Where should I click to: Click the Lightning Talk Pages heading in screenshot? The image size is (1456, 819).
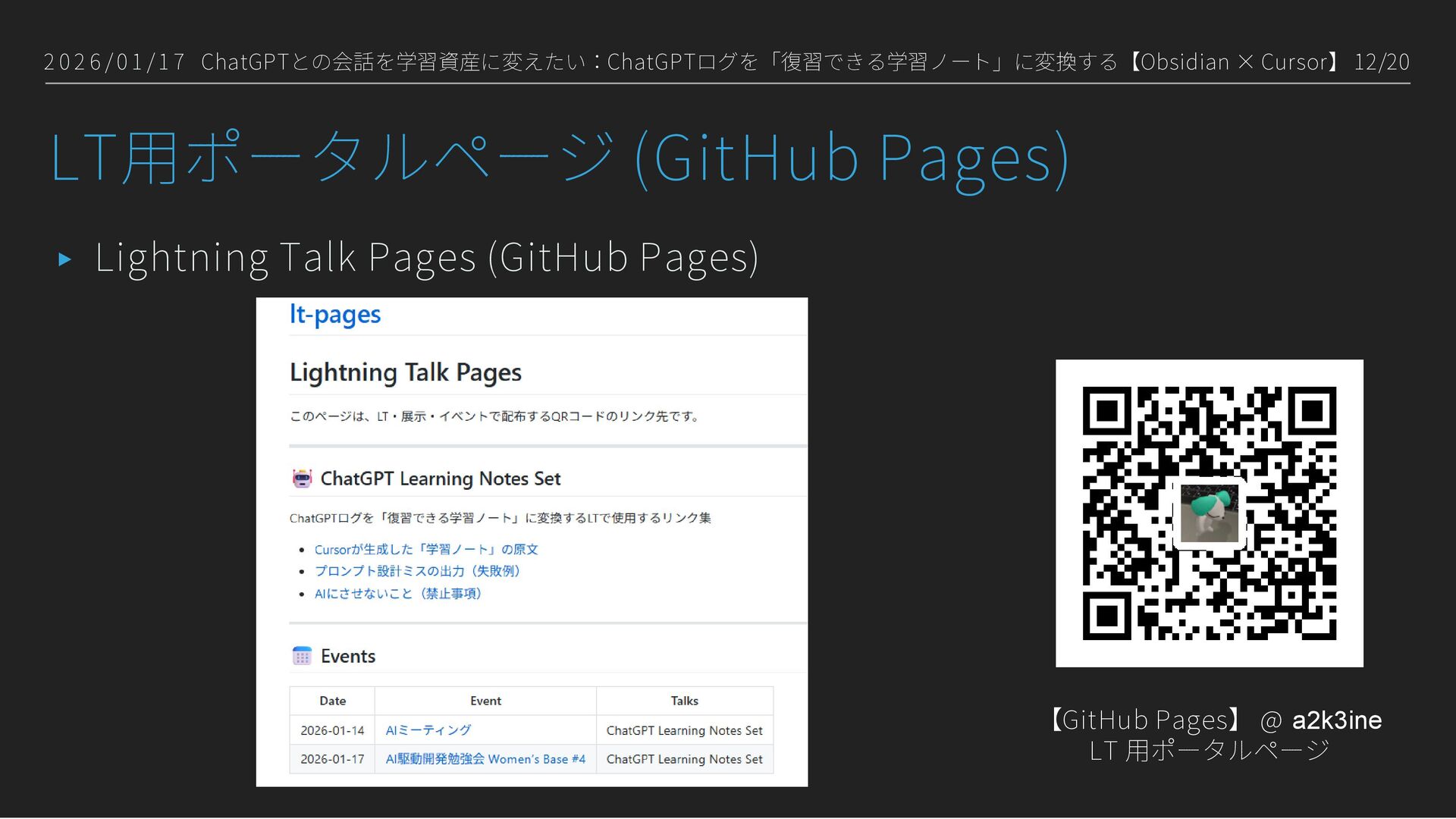click(x=405, y=372)
